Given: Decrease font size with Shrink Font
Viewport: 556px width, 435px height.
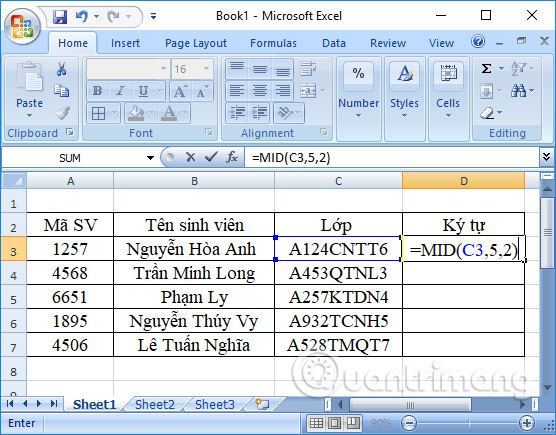Looking at the screenshot, I should point(202,91).
